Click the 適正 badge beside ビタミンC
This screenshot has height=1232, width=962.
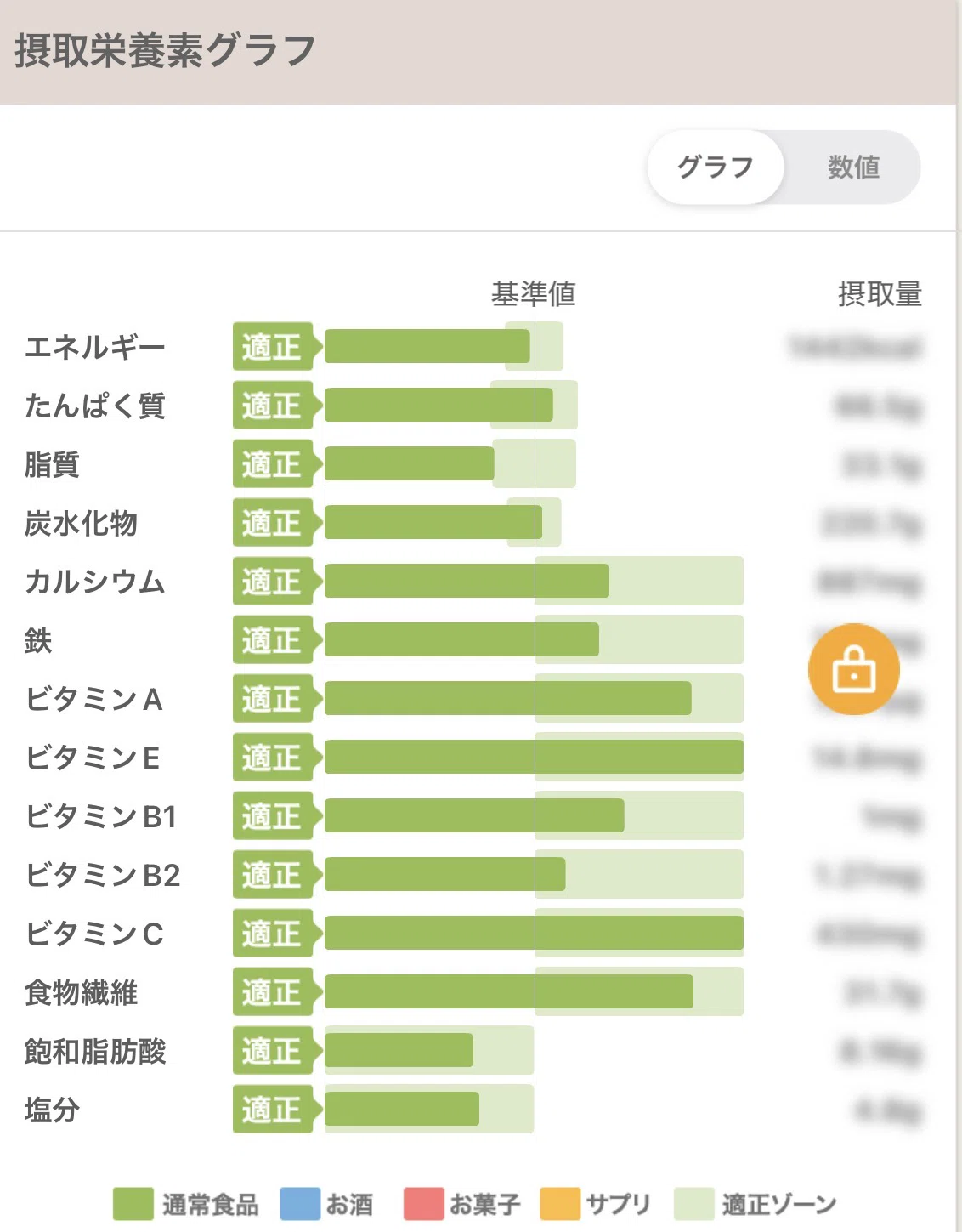275,933
